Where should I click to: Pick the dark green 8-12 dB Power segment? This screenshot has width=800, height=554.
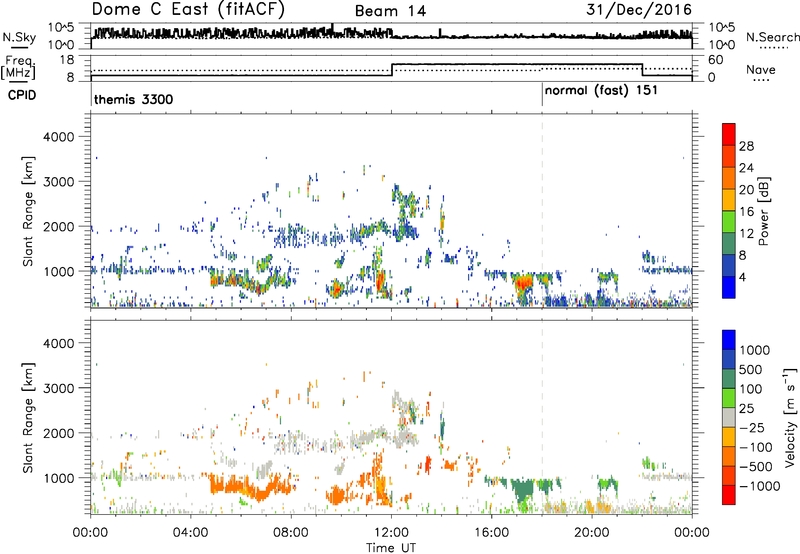click(x=729, y=244)
